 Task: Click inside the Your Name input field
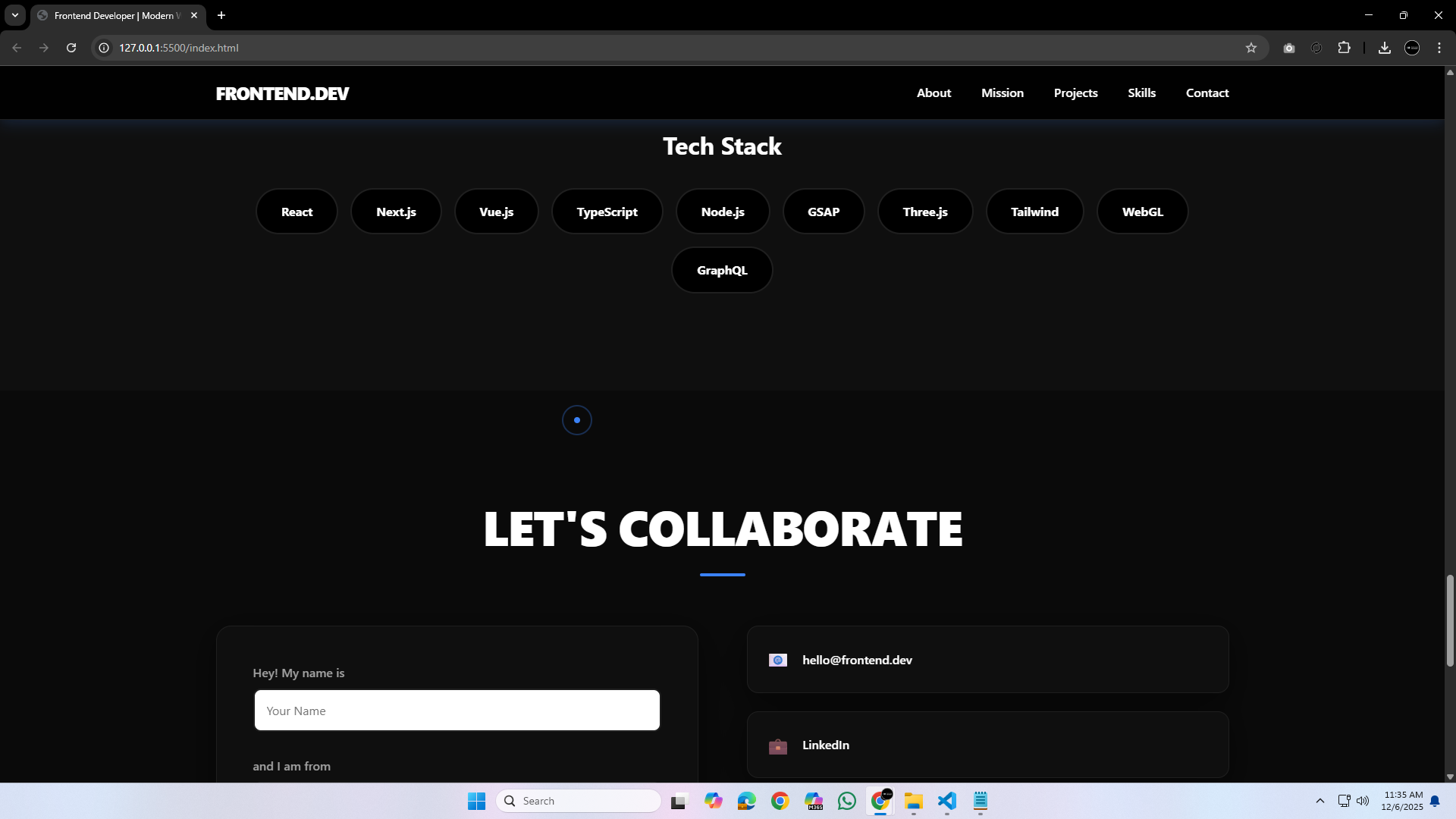click(x=457, y=711)
